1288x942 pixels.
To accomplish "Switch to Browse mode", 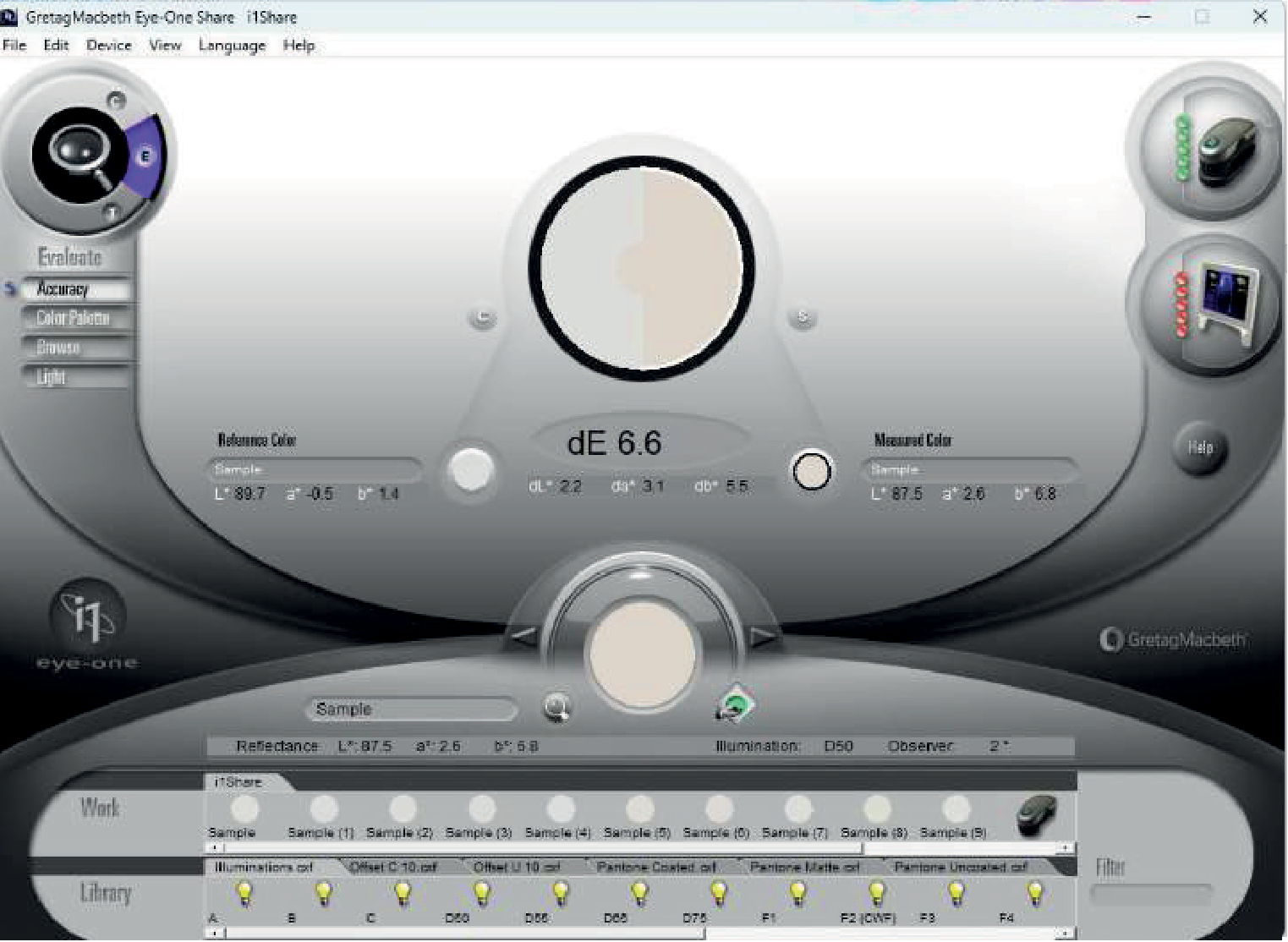I will point(76,348).
